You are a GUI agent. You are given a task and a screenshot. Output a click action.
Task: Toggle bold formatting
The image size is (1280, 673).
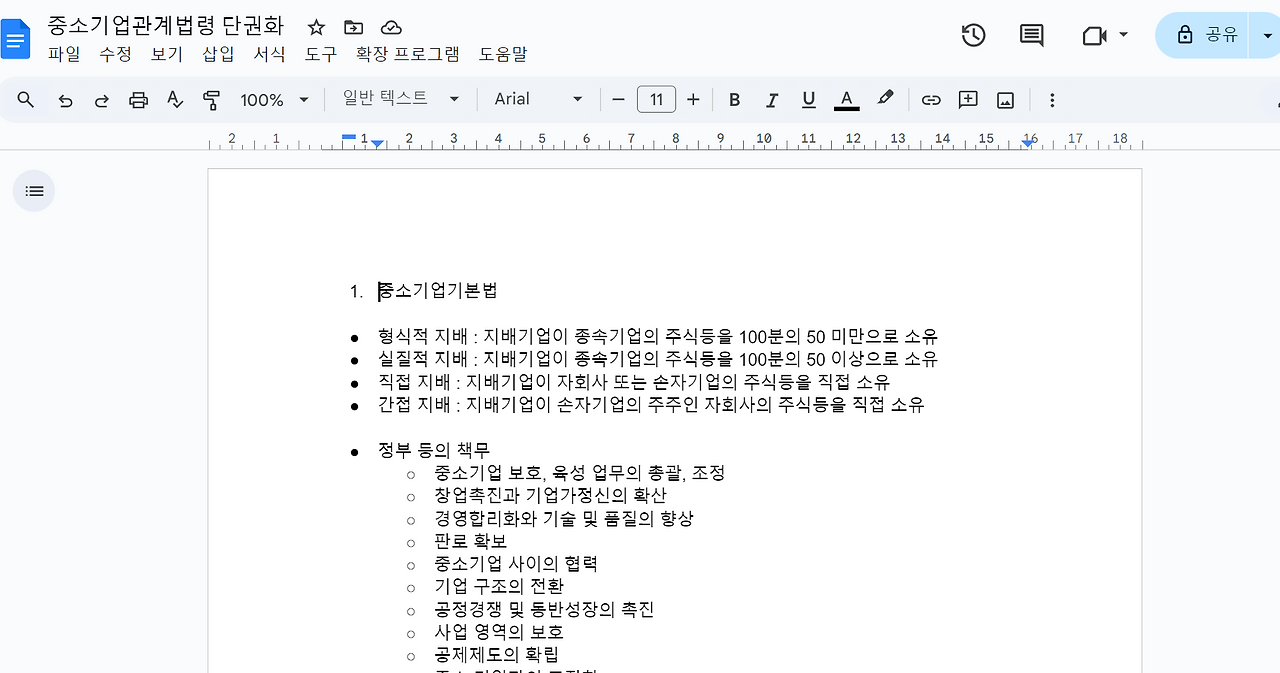(734, 99)
